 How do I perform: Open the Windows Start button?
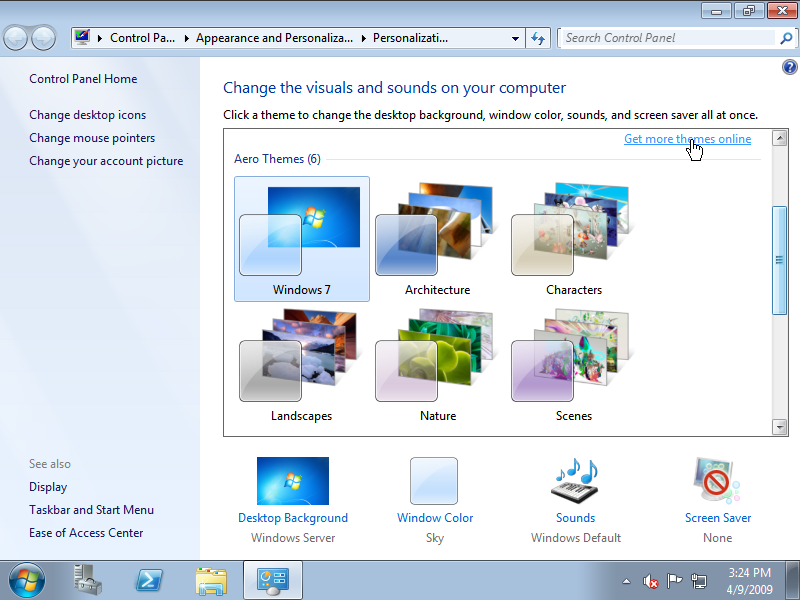coord(27,581)
